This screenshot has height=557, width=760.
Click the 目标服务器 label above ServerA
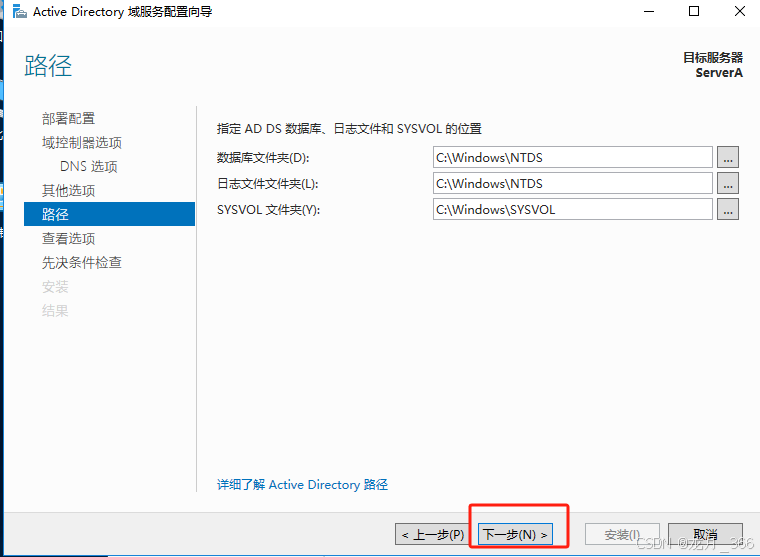point(712,58)
